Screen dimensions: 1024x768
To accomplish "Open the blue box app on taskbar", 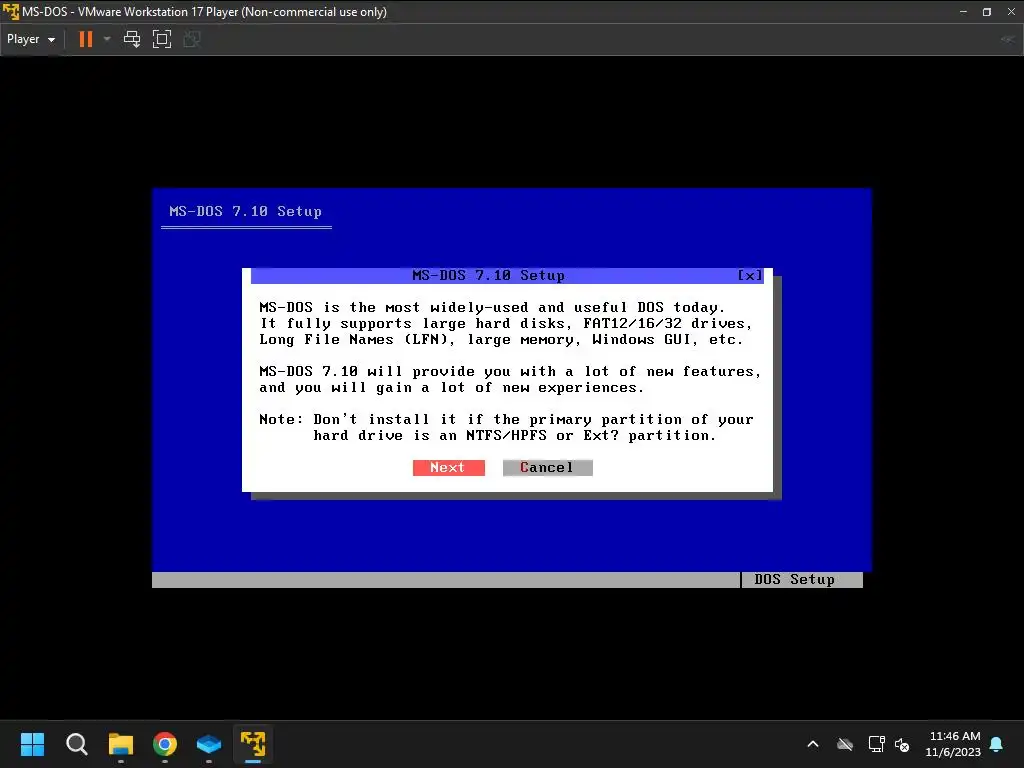I will click(209, 744).
